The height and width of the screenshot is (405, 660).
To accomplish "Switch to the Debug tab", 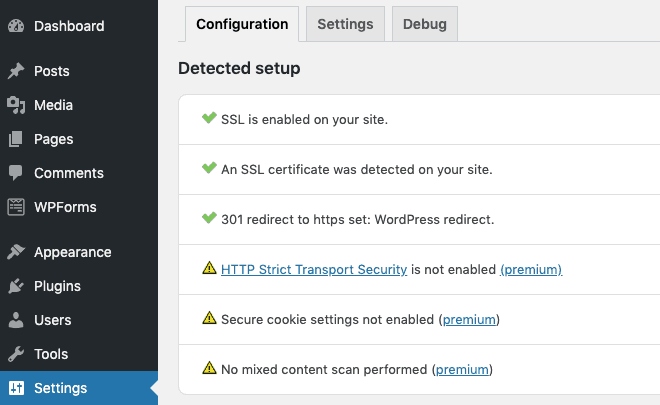I will [425, 24].
